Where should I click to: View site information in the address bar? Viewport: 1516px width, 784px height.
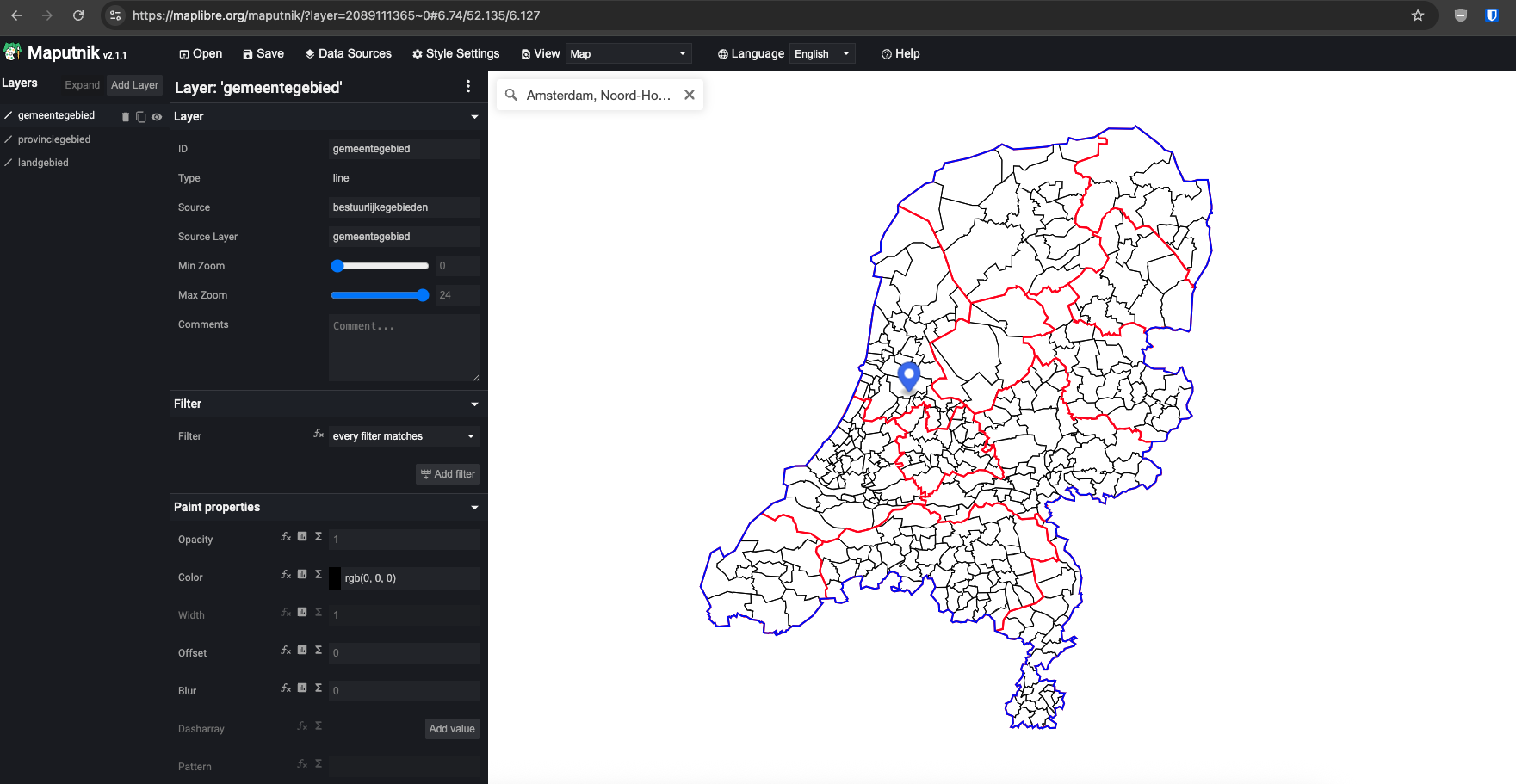115,15
